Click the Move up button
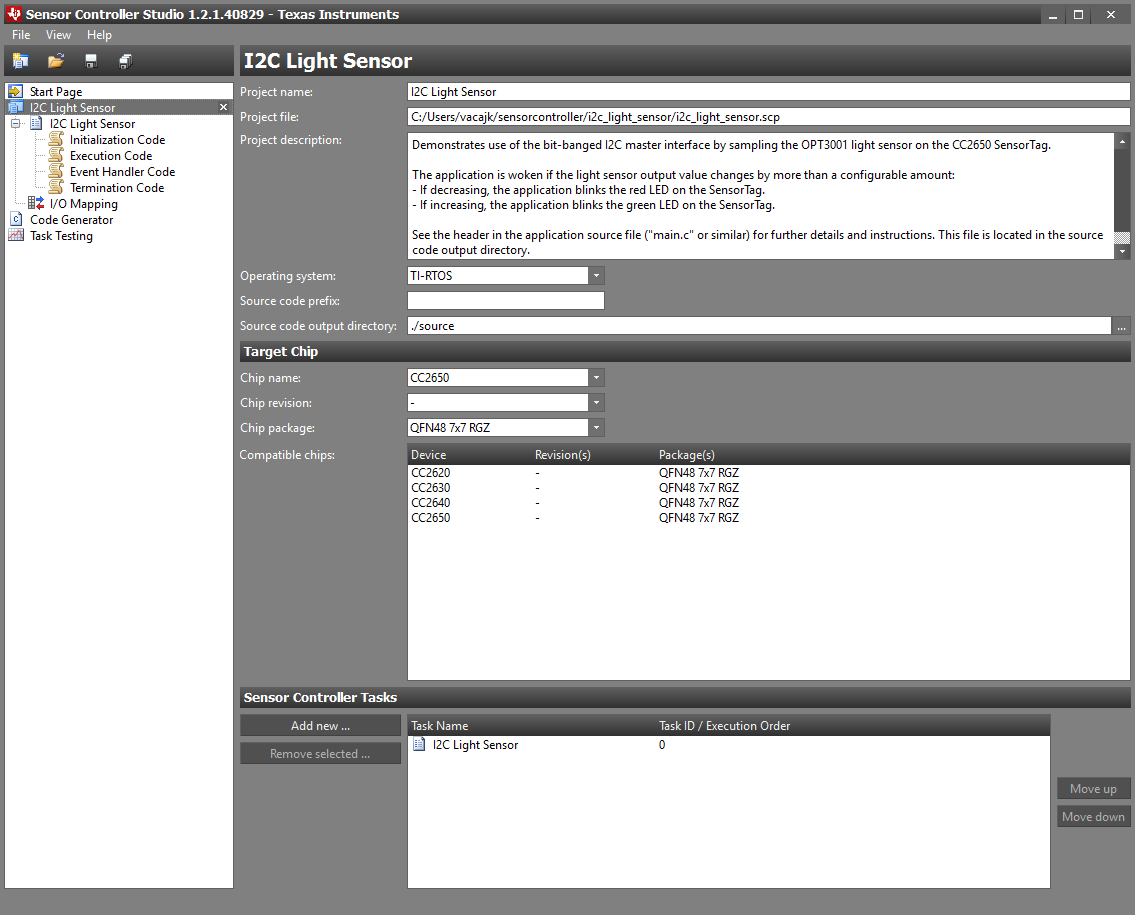The image size is (1135, 915). tap(1093, 788)
